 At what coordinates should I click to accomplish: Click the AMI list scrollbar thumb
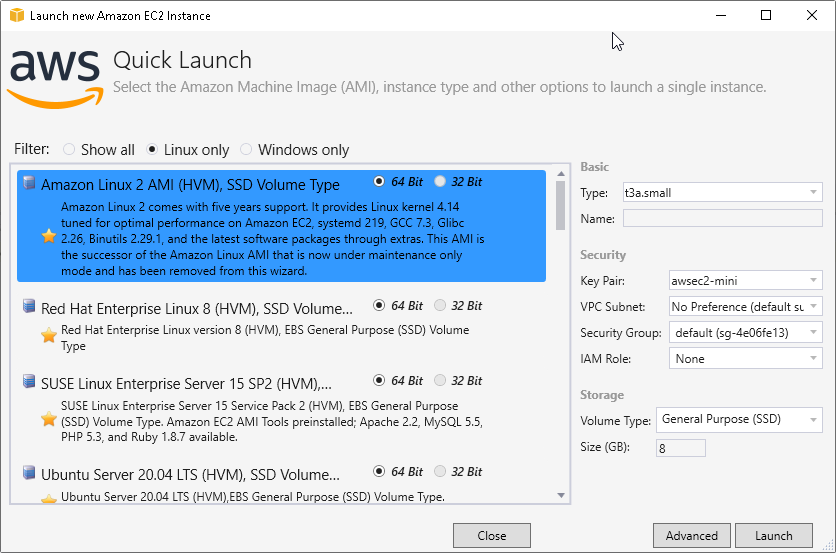(560, 205)
